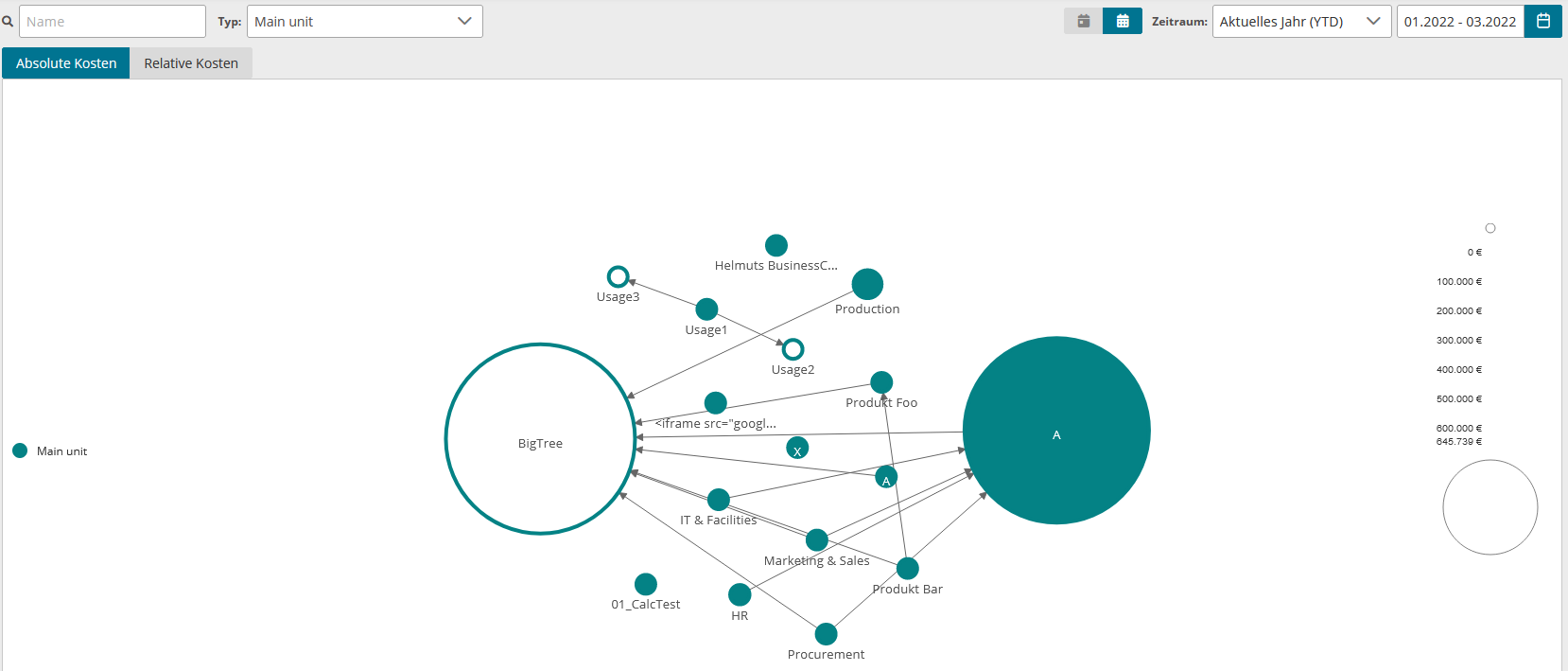This screenshot has height=671, width=1568.
Task: Click the Helmuts BusinessC... node
Action: click(x=776, y=245)
